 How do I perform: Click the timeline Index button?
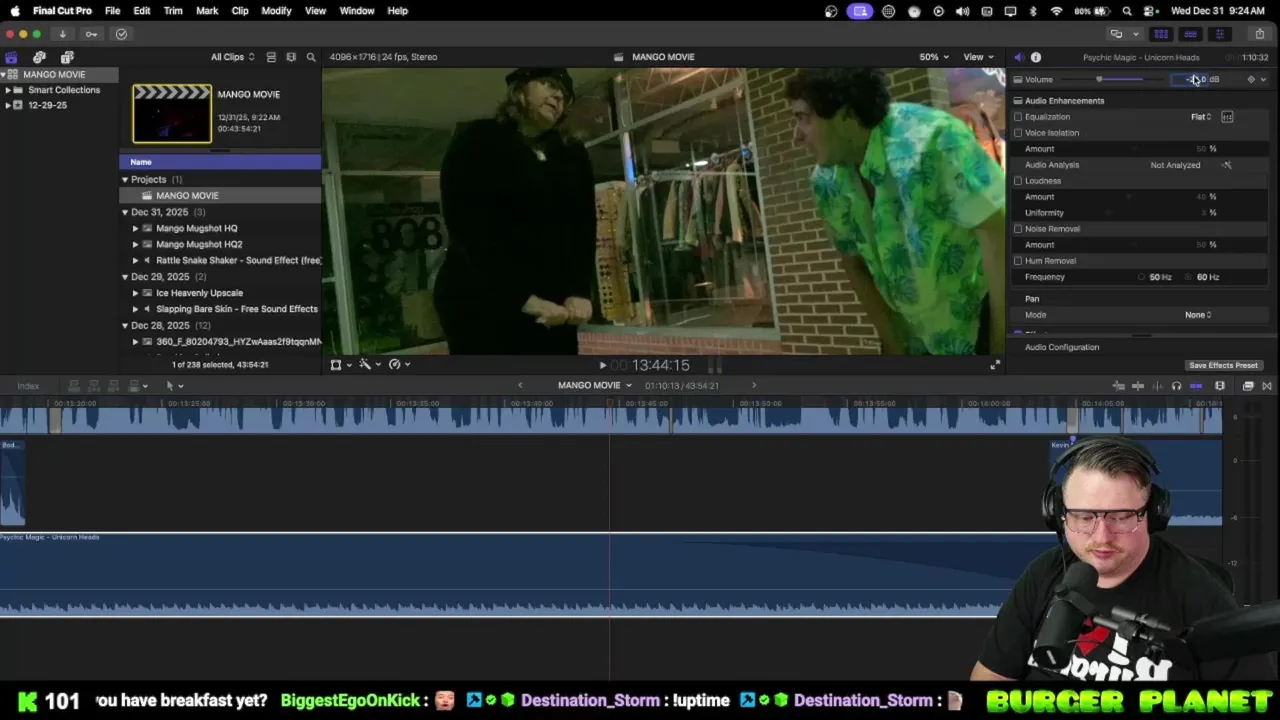point(28,386)
